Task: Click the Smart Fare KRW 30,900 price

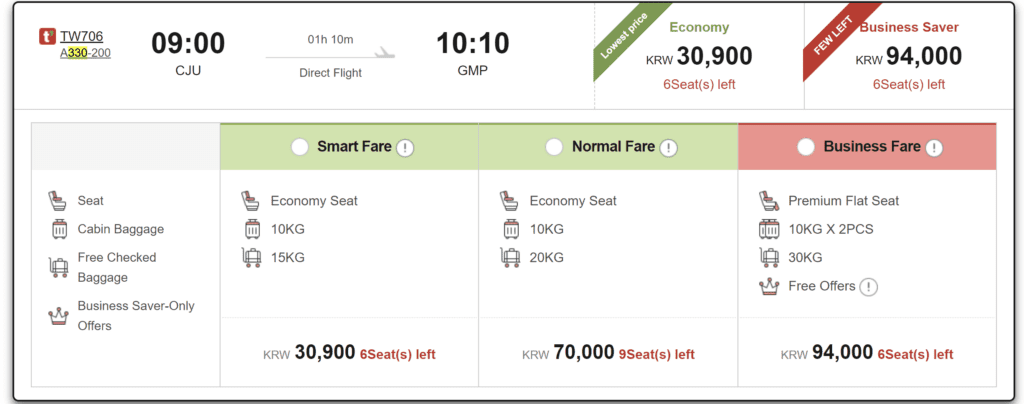Action: click(x=325, y=353)
